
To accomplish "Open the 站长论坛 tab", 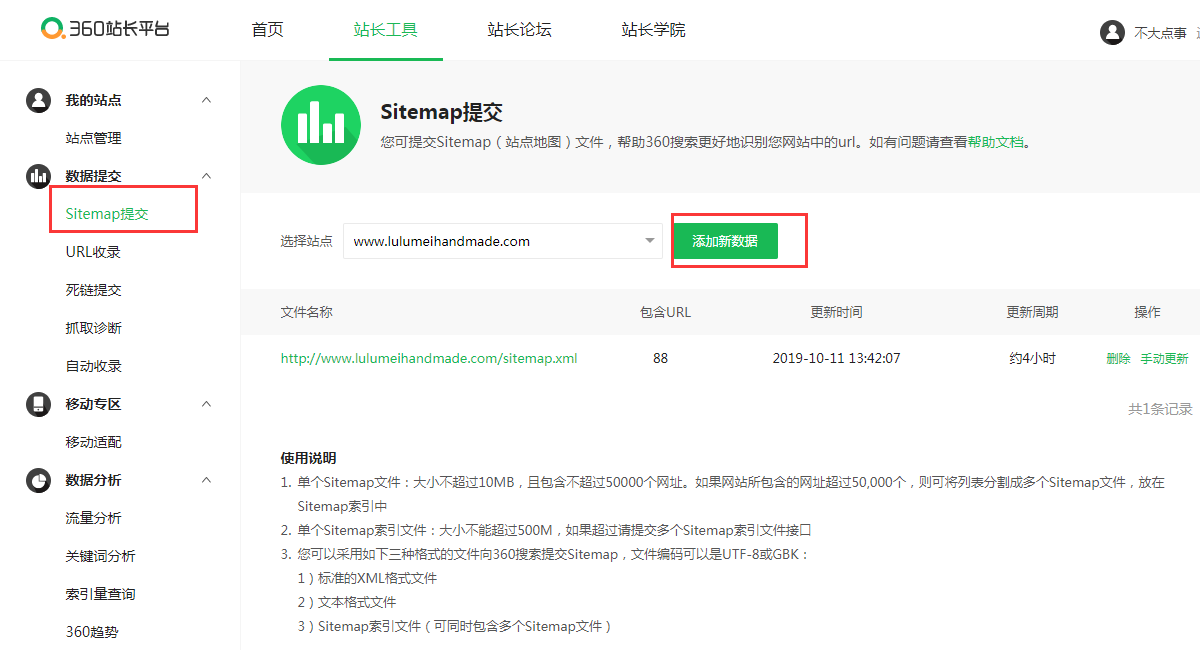I will click(519, 30).
